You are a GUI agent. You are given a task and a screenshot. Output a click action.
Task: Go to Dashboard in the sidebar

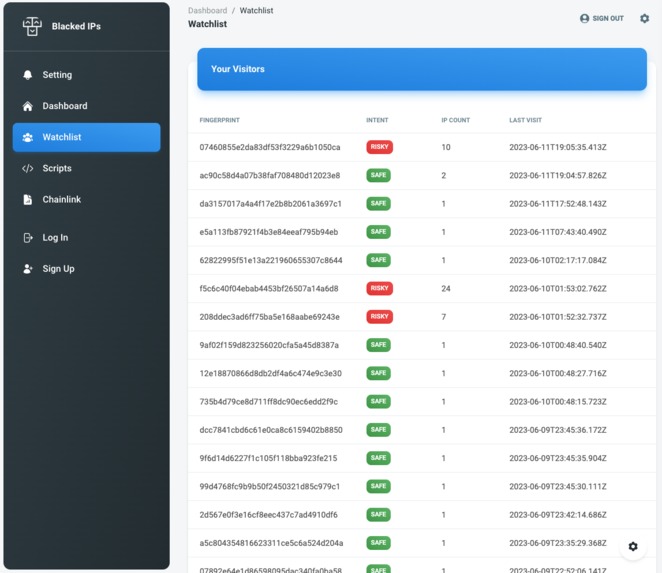(87, 106)
